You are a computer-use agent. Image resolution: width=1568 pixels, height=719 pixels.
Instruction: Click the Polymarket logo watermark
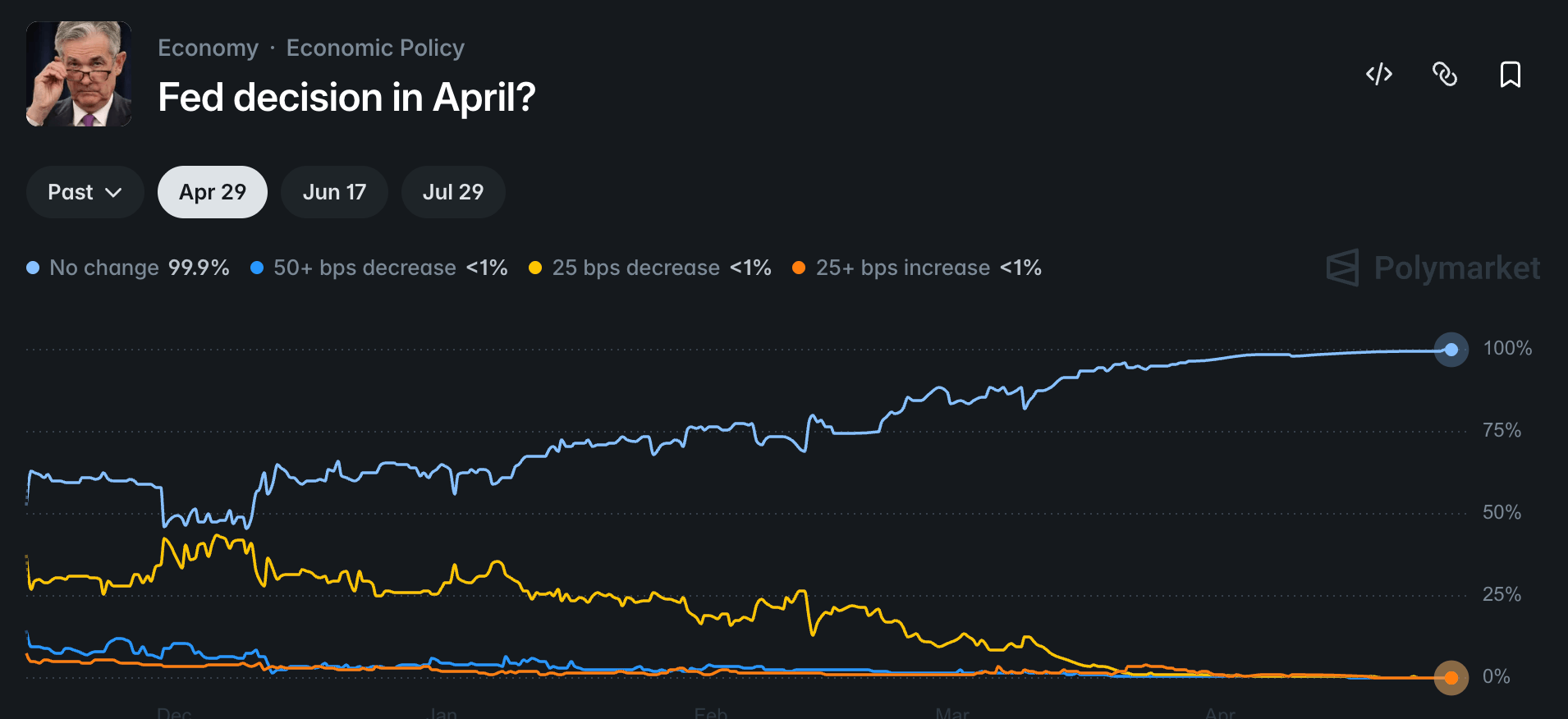pos(1433,268)
